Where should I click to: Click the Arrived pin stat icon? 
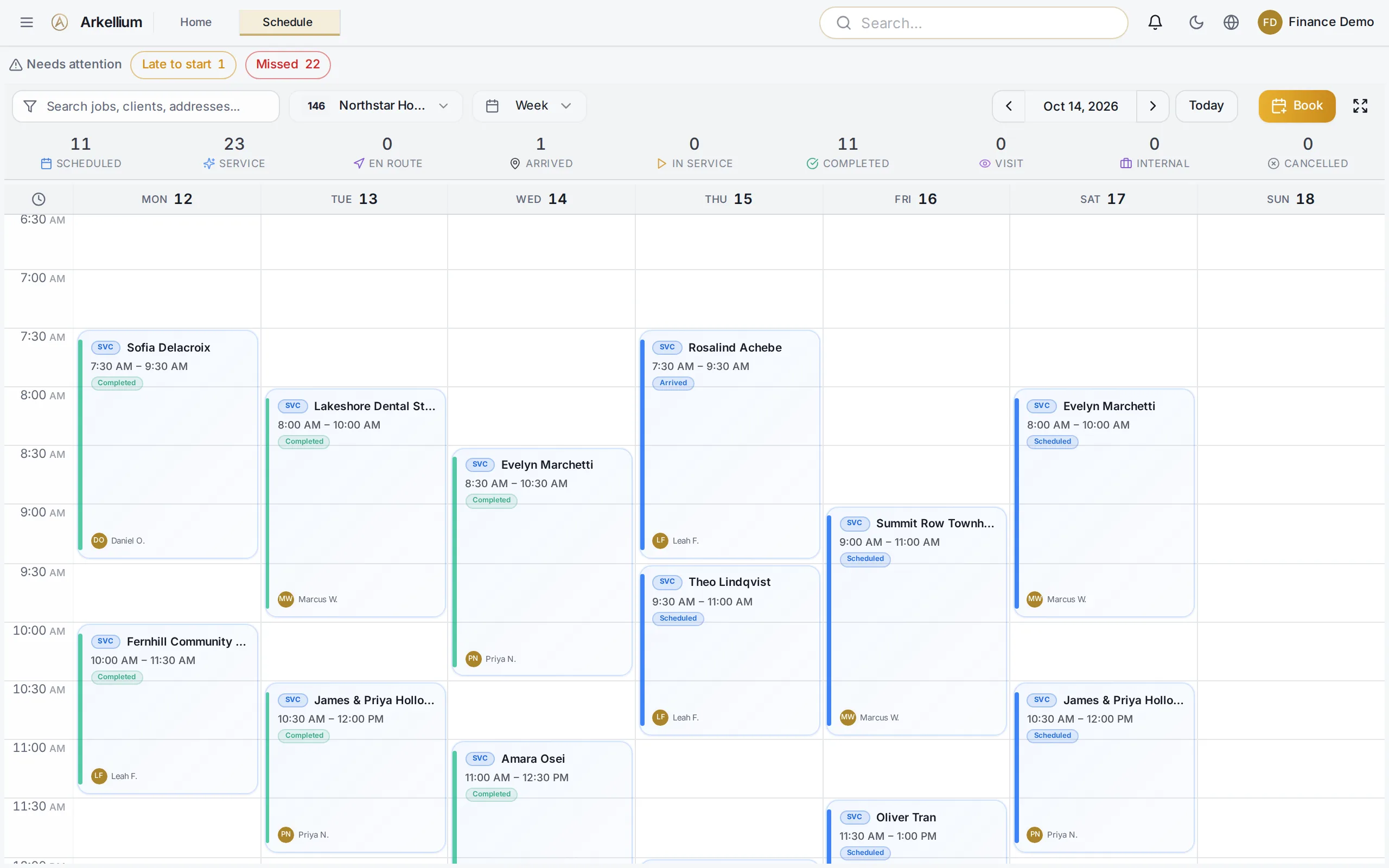pos(515,164)
